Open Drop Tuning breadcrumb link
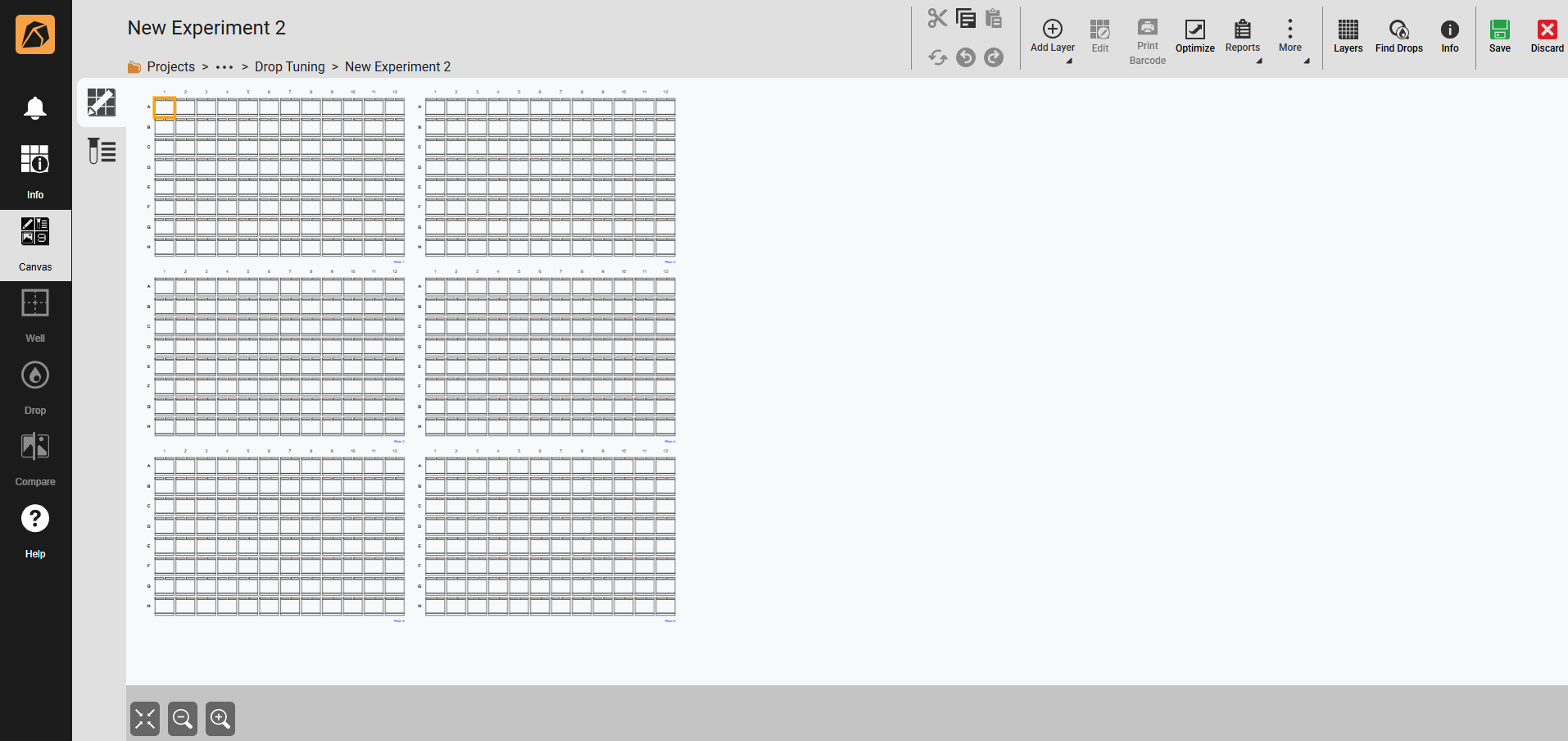The width and height of the screenshot is (1568, 741). tap(289, 67)
